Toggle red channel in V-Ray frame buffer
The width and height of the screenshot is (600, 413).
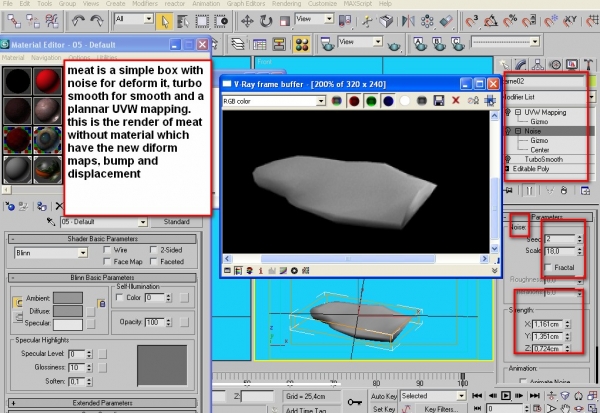coord(354,101)
